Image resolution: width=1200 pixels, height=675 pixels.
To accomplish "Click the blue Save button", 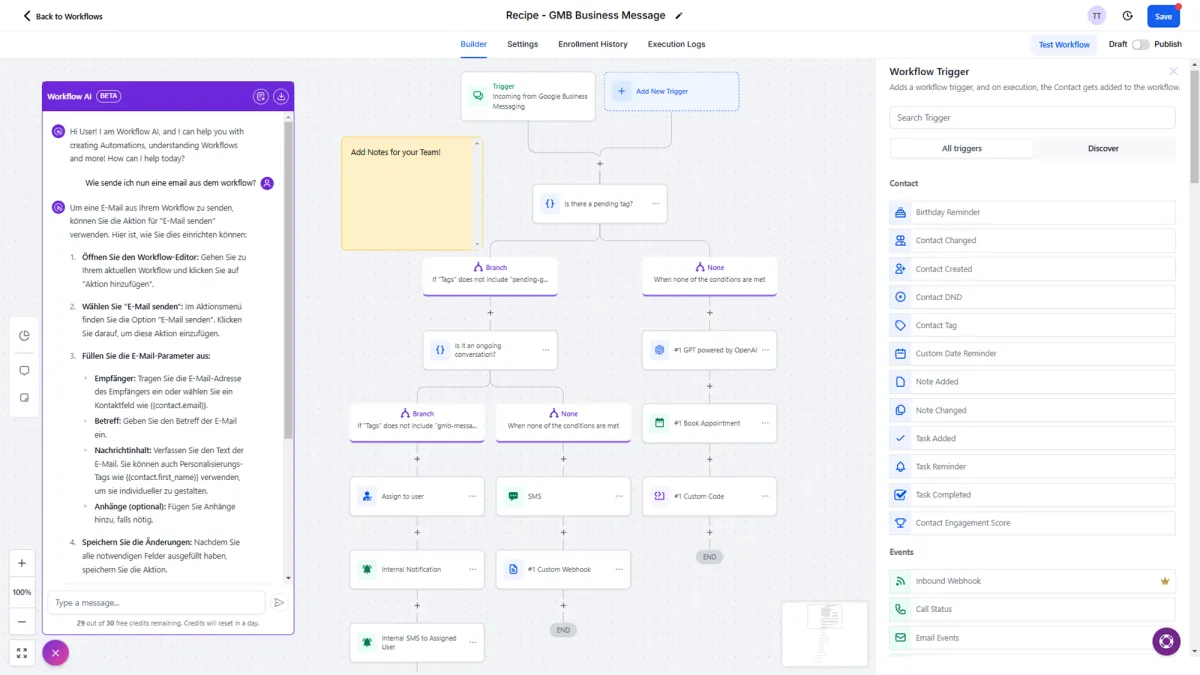I will [x=1163, y=16].
